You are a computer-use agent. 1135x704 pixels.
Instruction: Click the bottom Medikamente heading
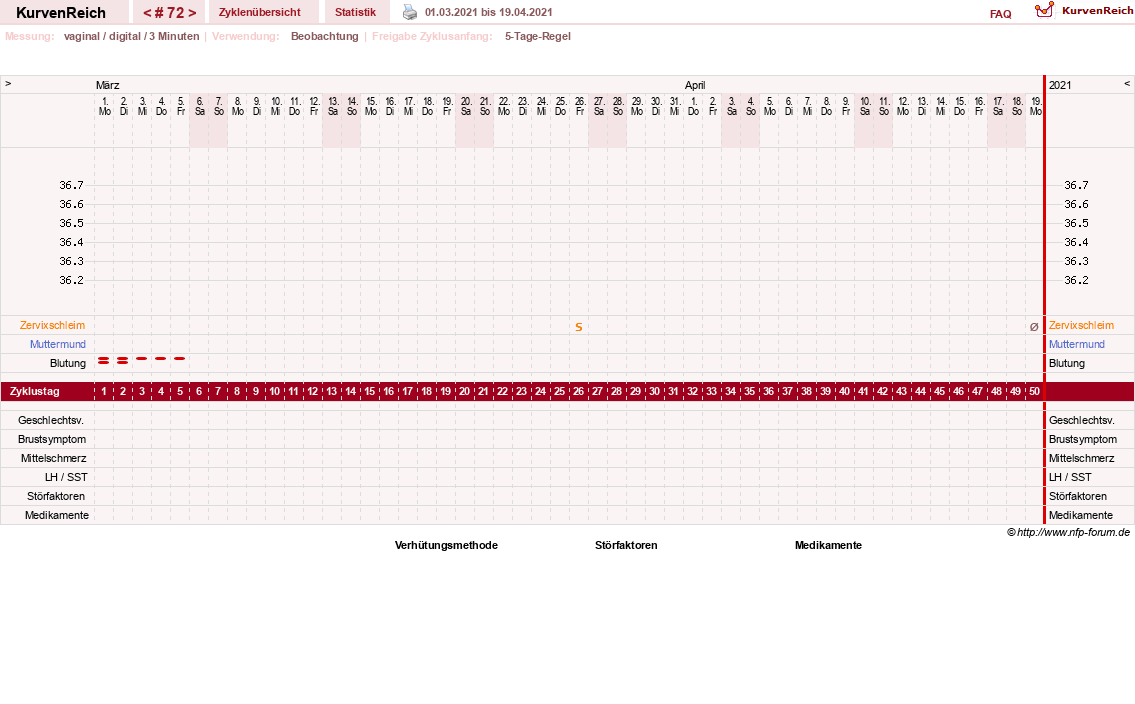click(x=828, y=546)
